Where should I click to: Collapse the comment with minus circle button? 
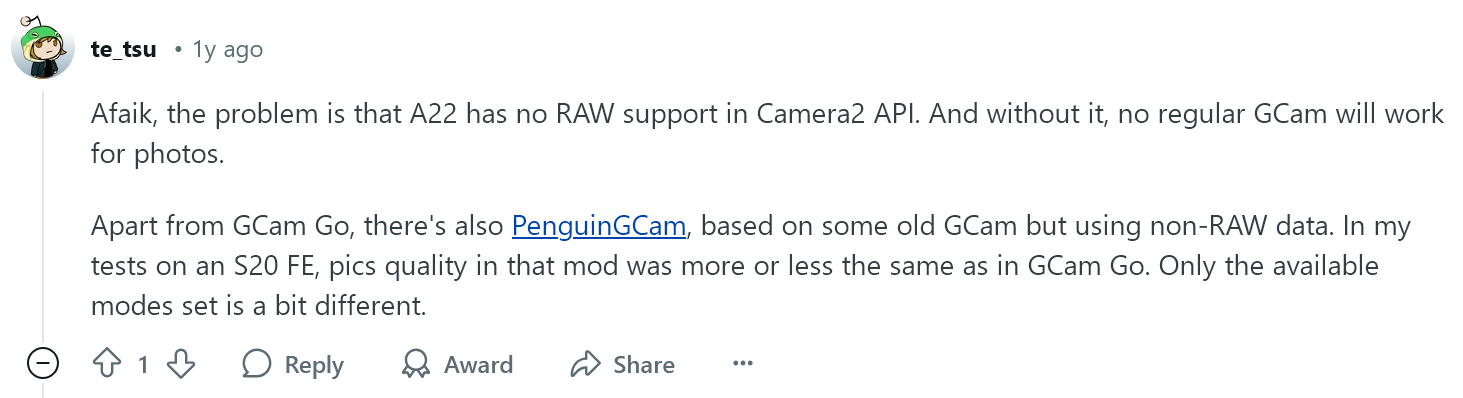pyautogui.click(x=43, y=364)
